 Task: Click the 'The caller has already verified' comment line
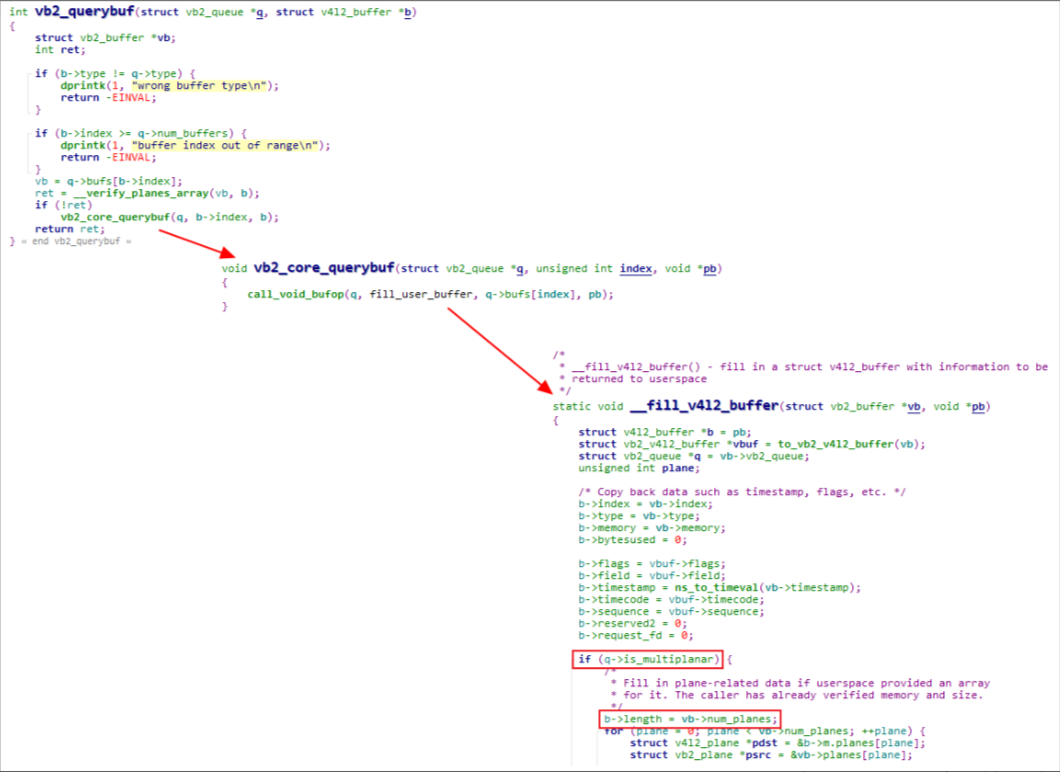[797, 696]
